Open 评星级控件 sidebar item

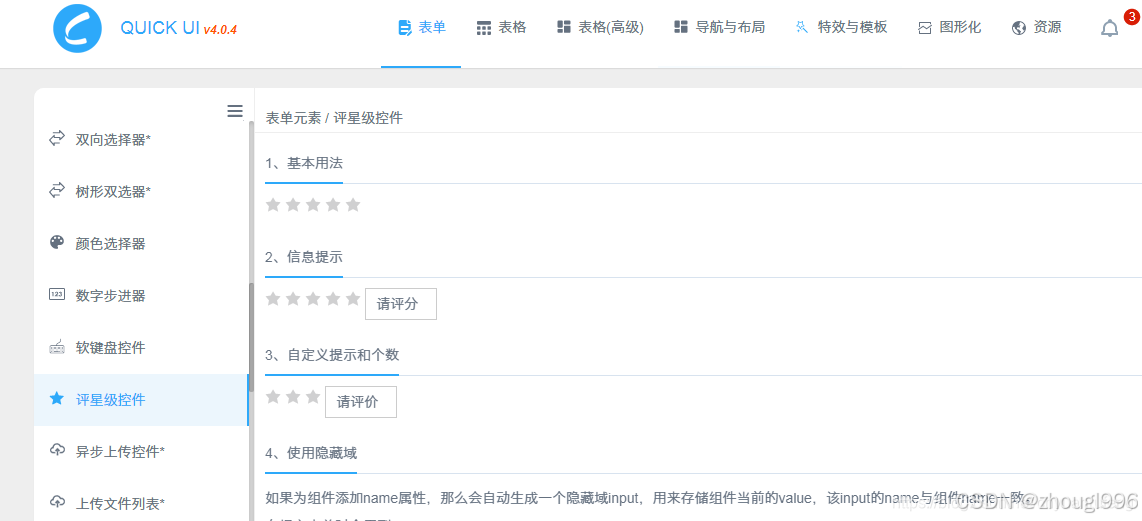[141, 400]
